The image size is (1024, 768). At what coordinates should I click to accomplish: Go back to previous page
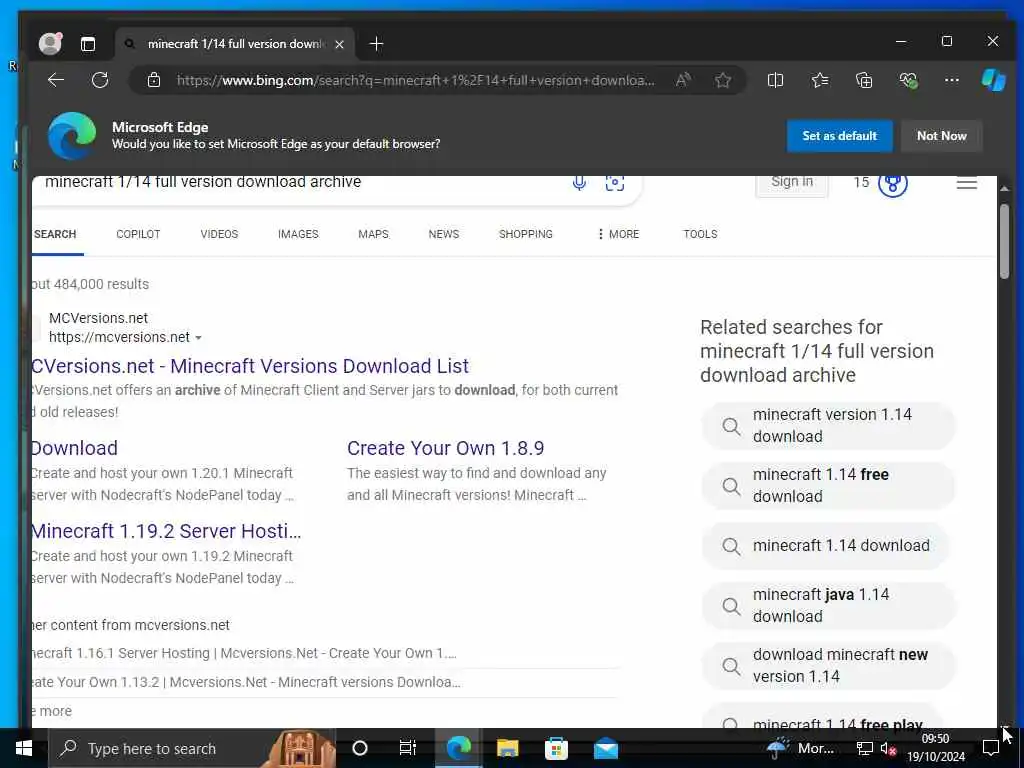point(56,80)
